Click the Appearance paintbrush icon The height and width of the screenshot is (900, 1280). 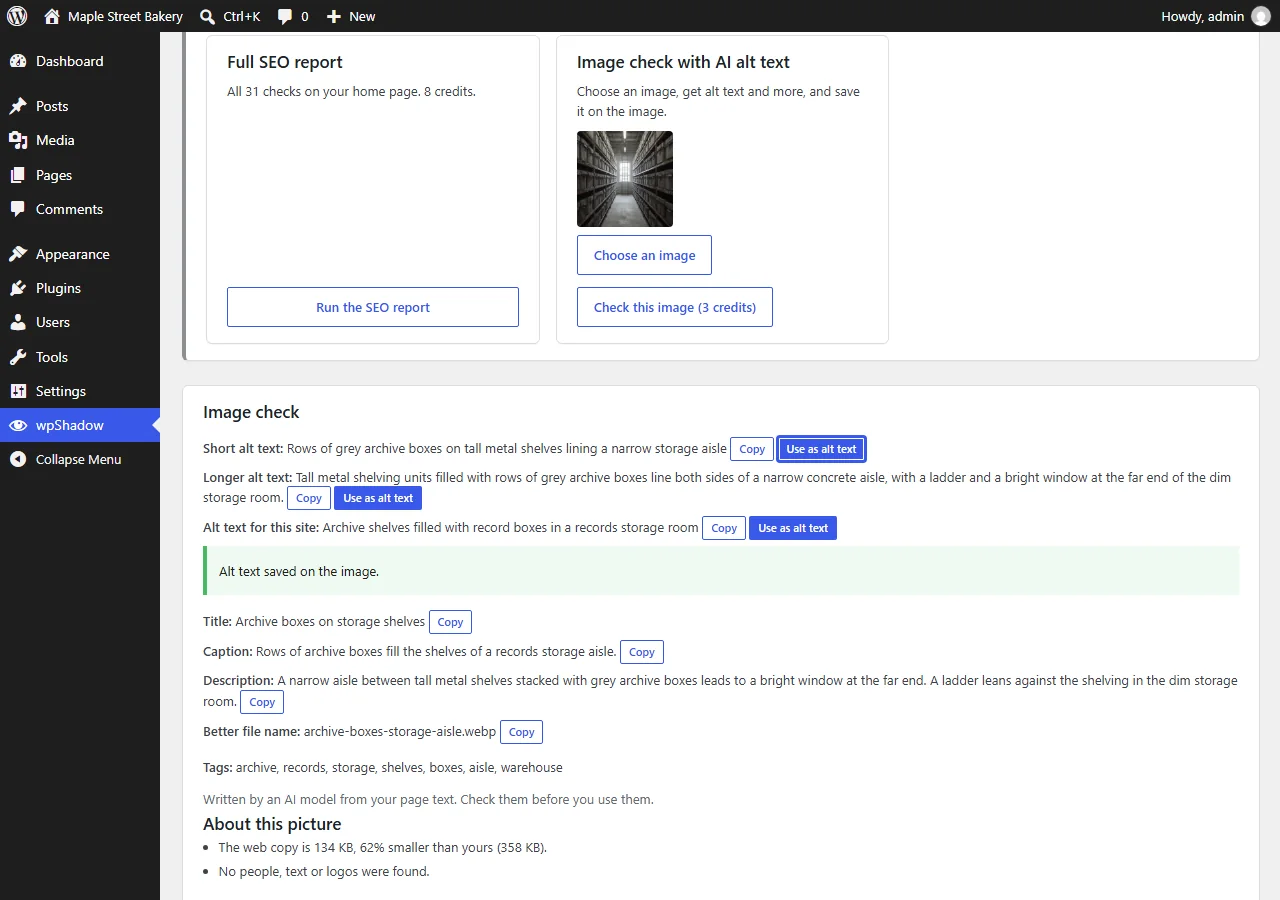pyautogui.click(x=18, y=254)
